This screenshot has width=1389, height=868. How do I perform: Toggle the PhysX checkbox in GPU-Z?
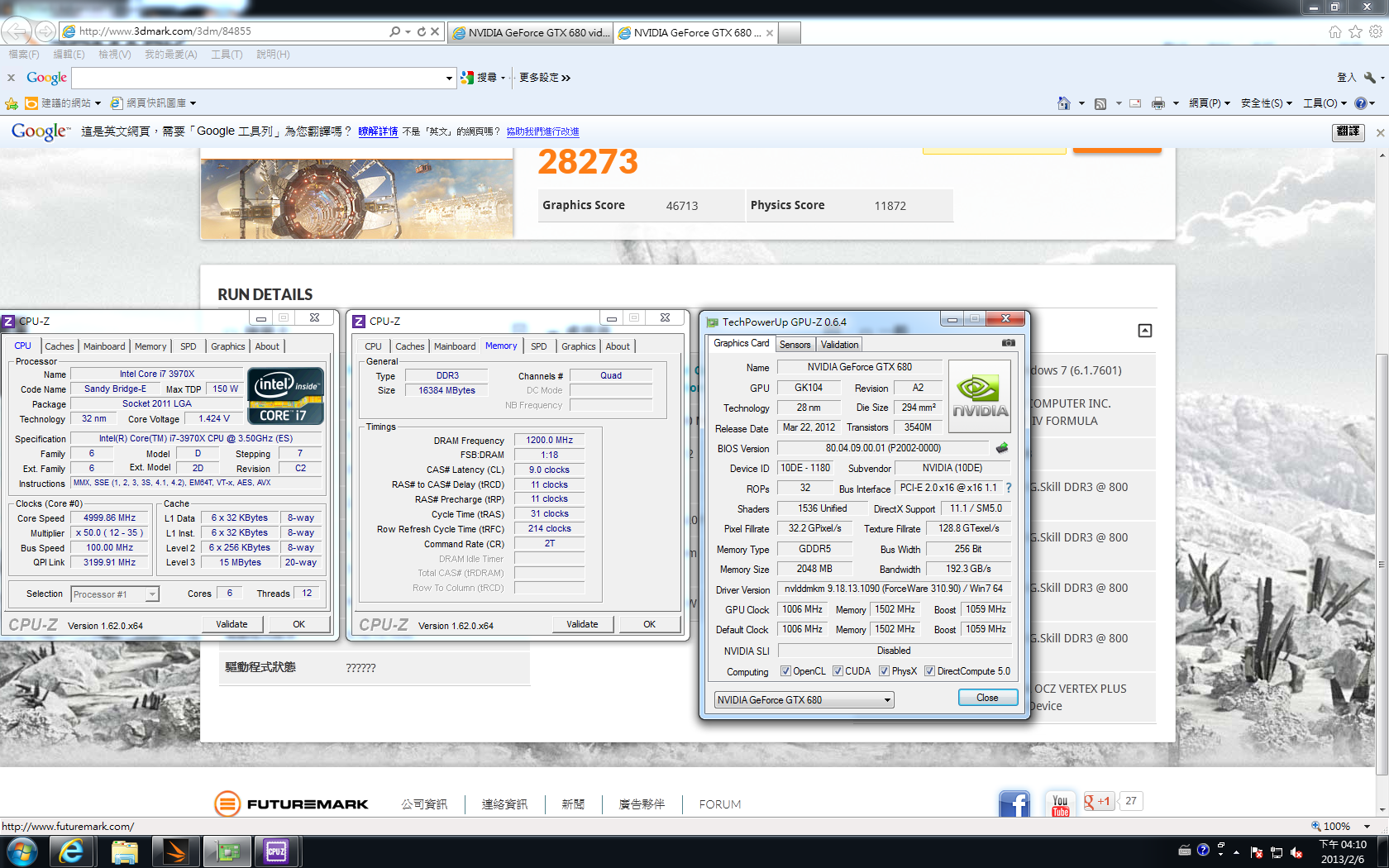(x=884, y=671)
